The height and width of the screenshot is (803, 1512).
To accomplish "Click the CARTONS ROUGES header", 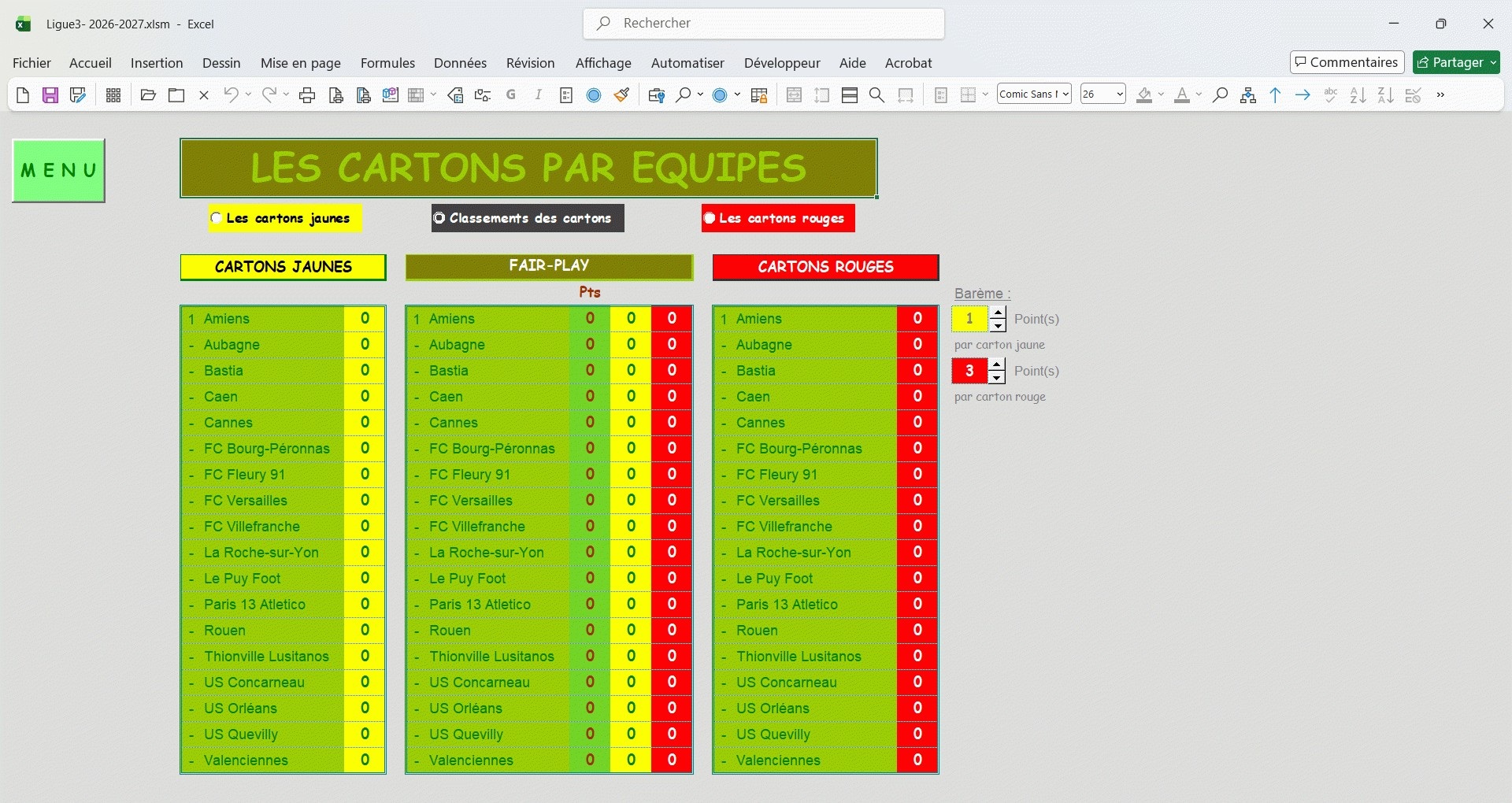I will (825, 267).
